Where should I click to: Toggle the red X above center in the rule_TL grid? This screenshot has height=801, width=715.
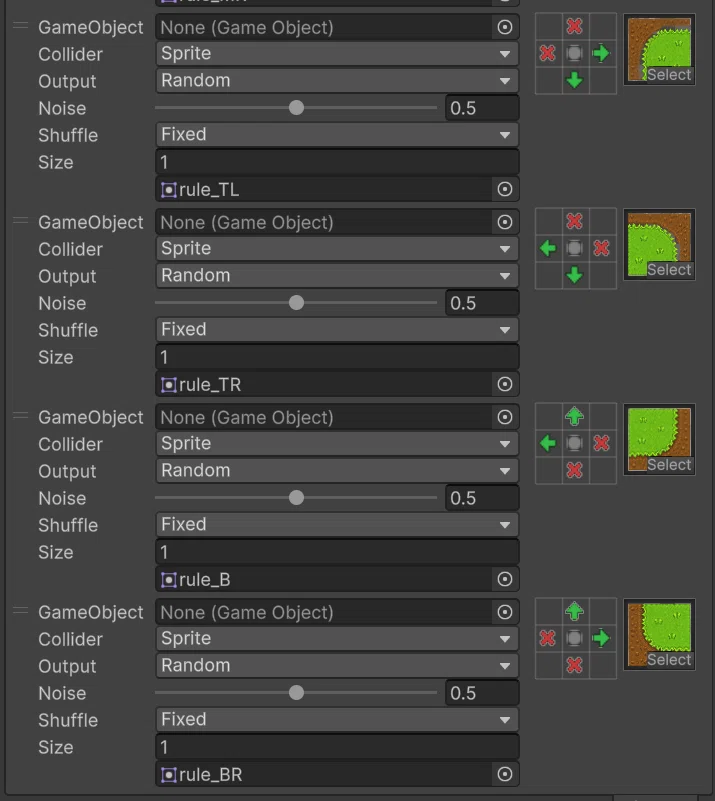575,26
